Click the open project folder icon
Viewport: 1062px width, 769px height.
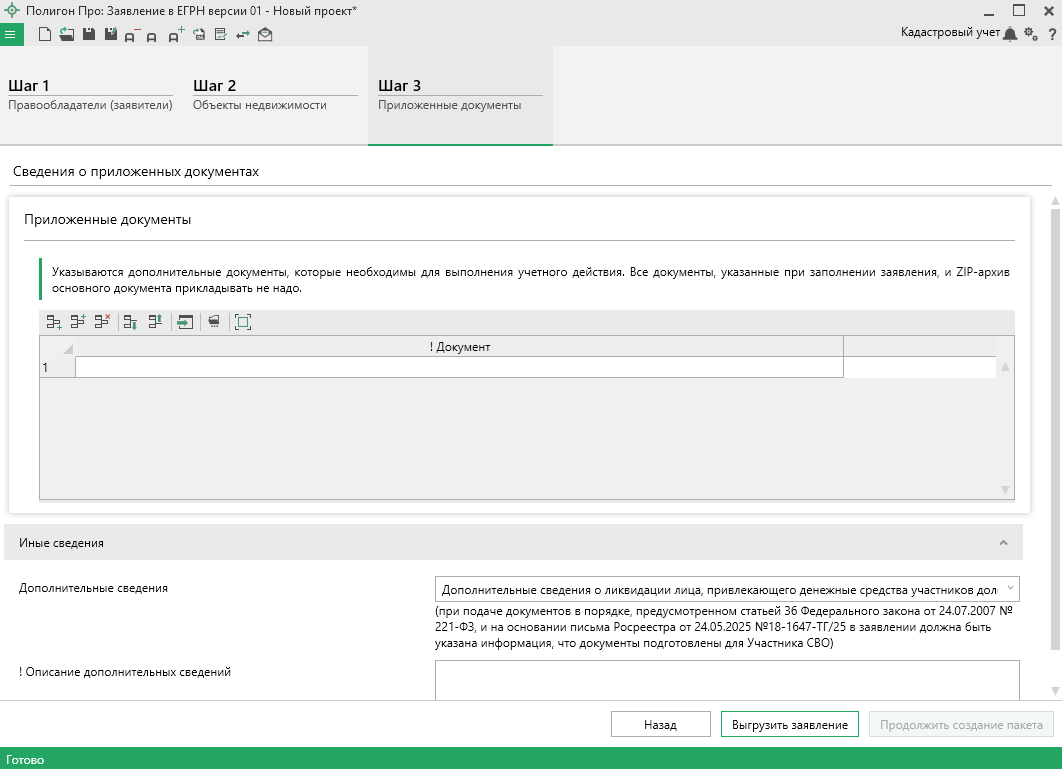pyautogui.click(x=66, y=35)
